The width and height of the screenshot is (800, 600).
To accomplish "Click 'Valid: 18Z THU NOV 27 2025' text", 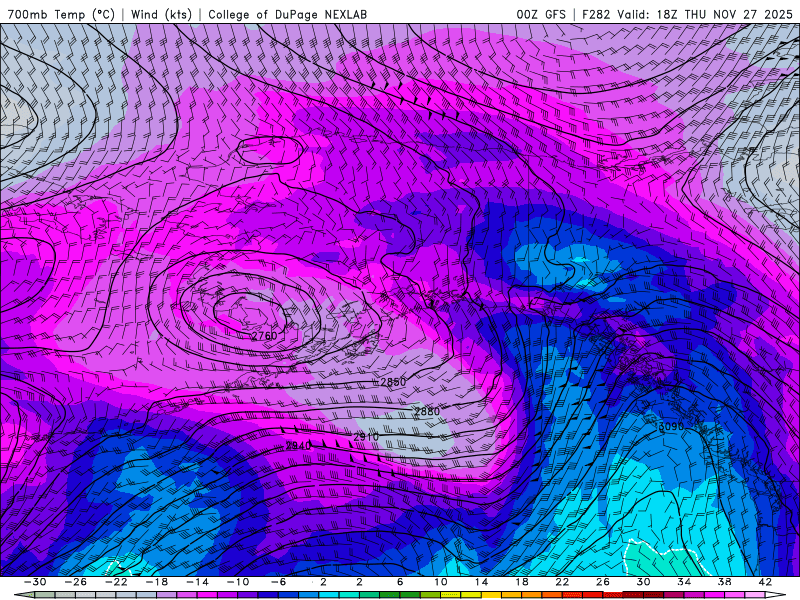I will (x=705, y=14).
